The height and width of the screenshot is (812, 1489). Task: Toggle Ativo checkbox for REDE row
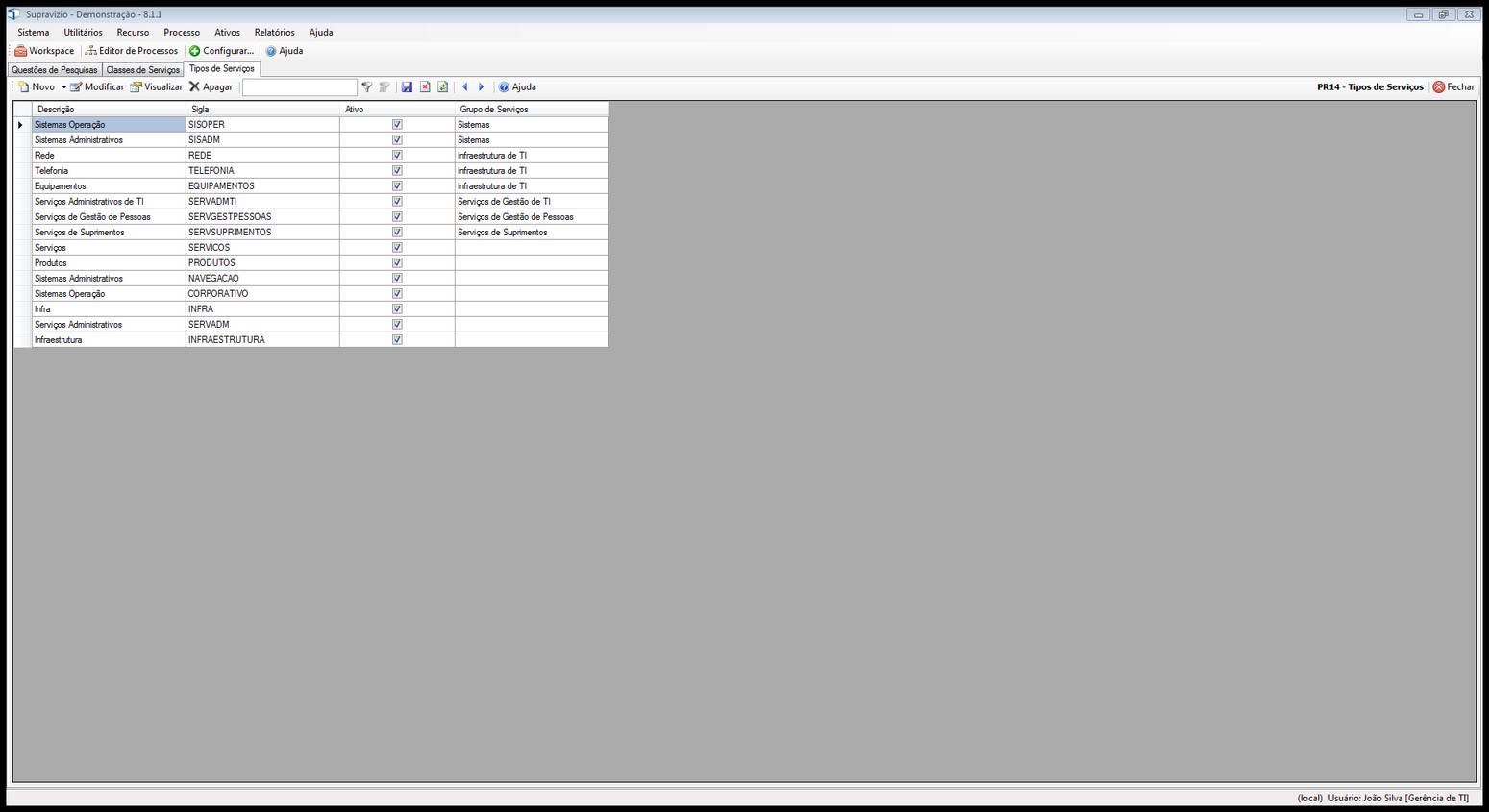coord(397,156)
